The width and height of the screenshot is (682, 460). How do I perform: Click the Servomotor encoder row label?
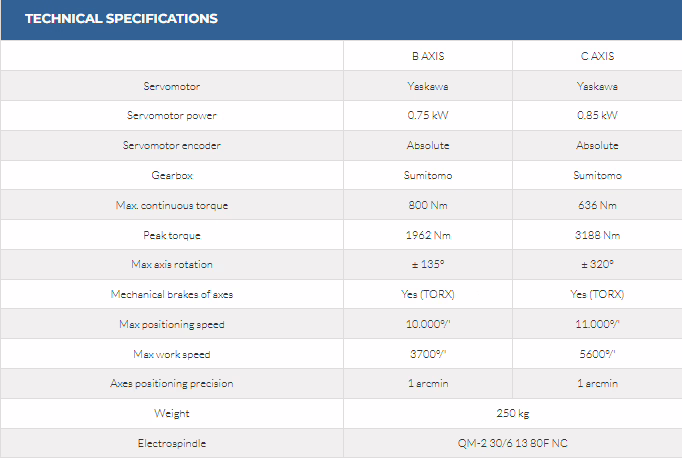171,146
